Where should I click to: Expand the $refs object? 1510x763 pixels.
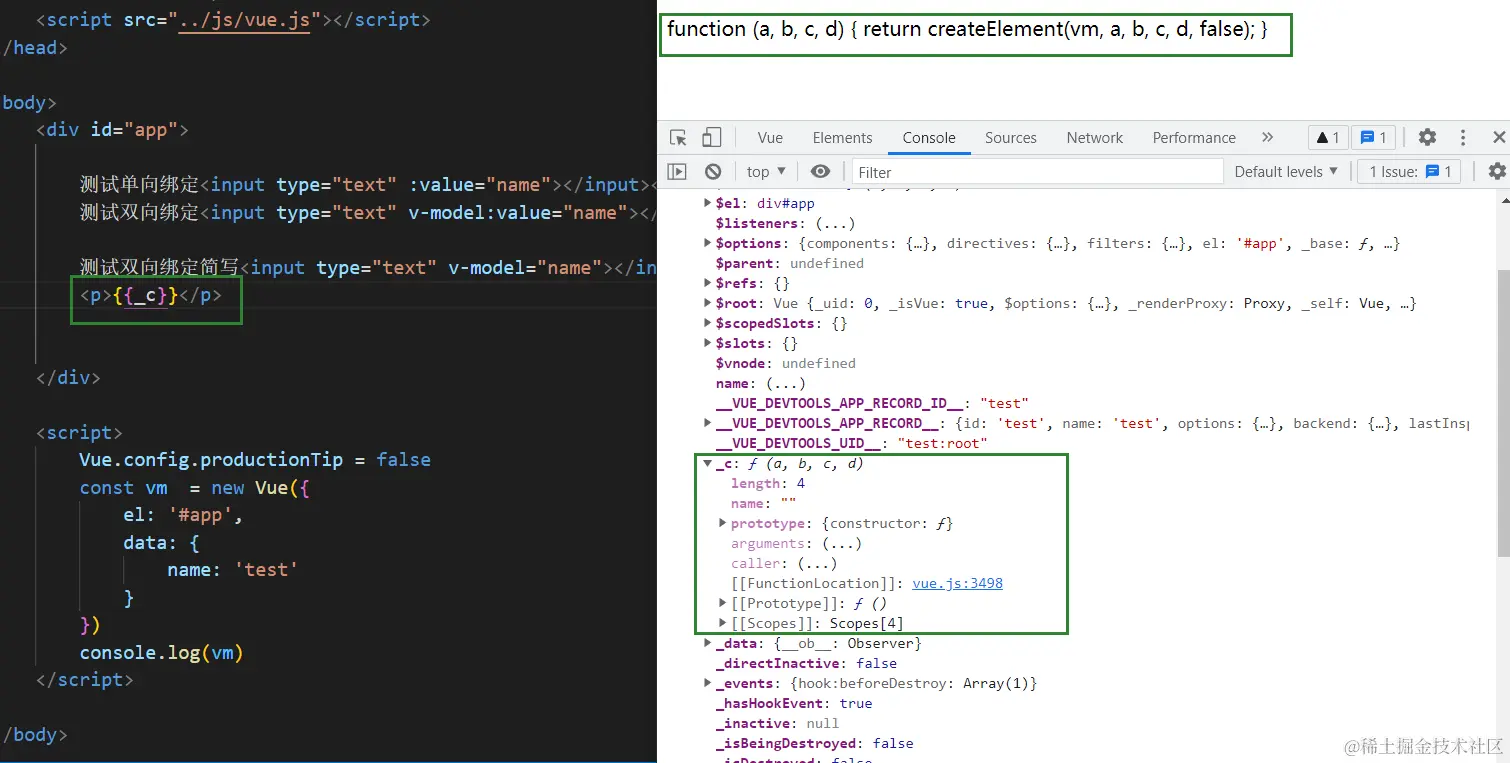(x=708, y=283)
